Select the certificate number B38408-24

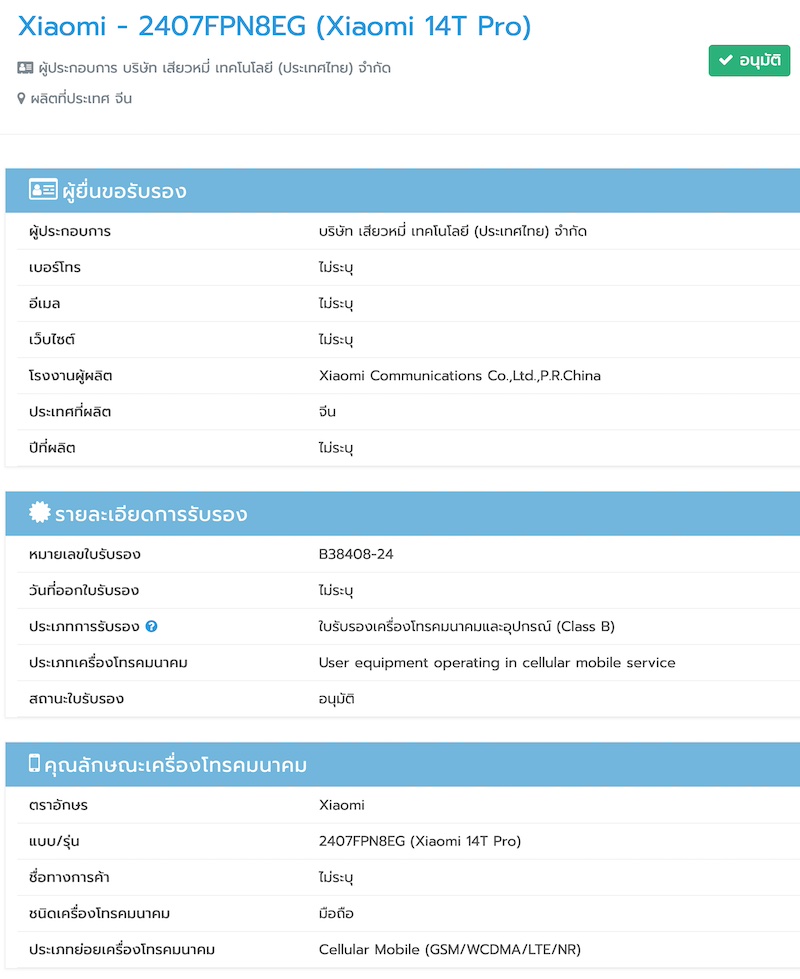[356, 554]
